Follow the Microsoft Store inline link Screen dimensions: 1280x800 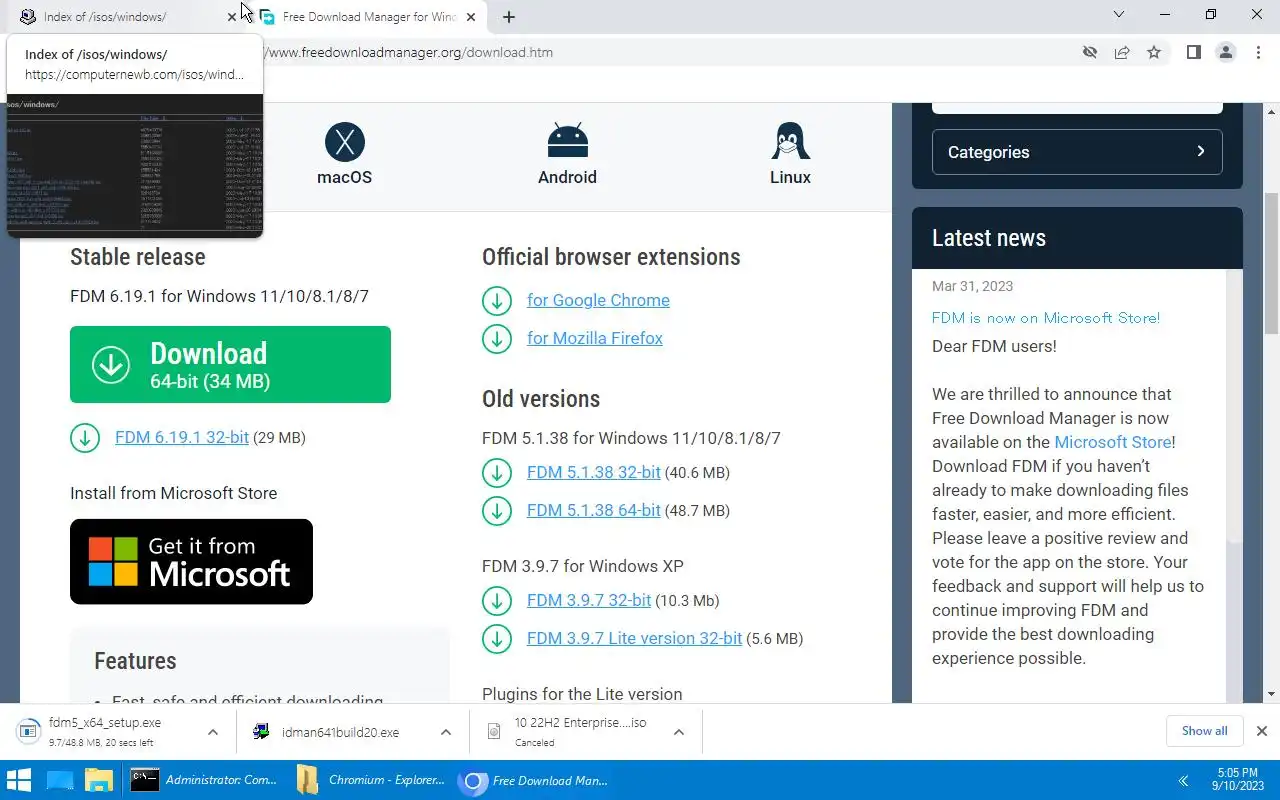pos(1113,442)
